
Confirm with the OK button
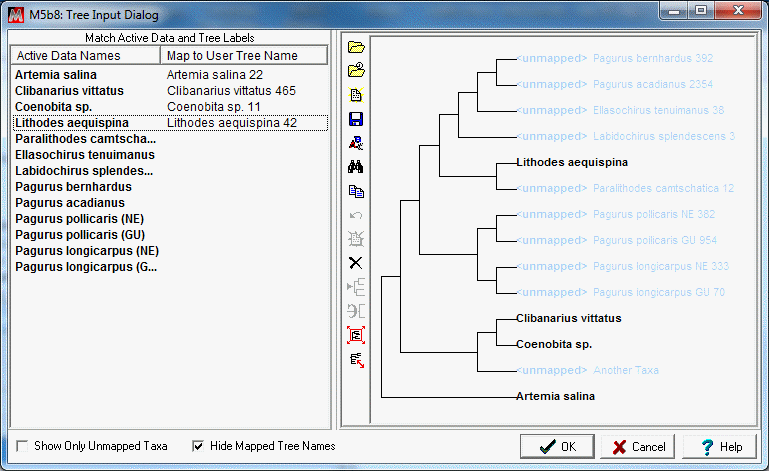point(557,446)
